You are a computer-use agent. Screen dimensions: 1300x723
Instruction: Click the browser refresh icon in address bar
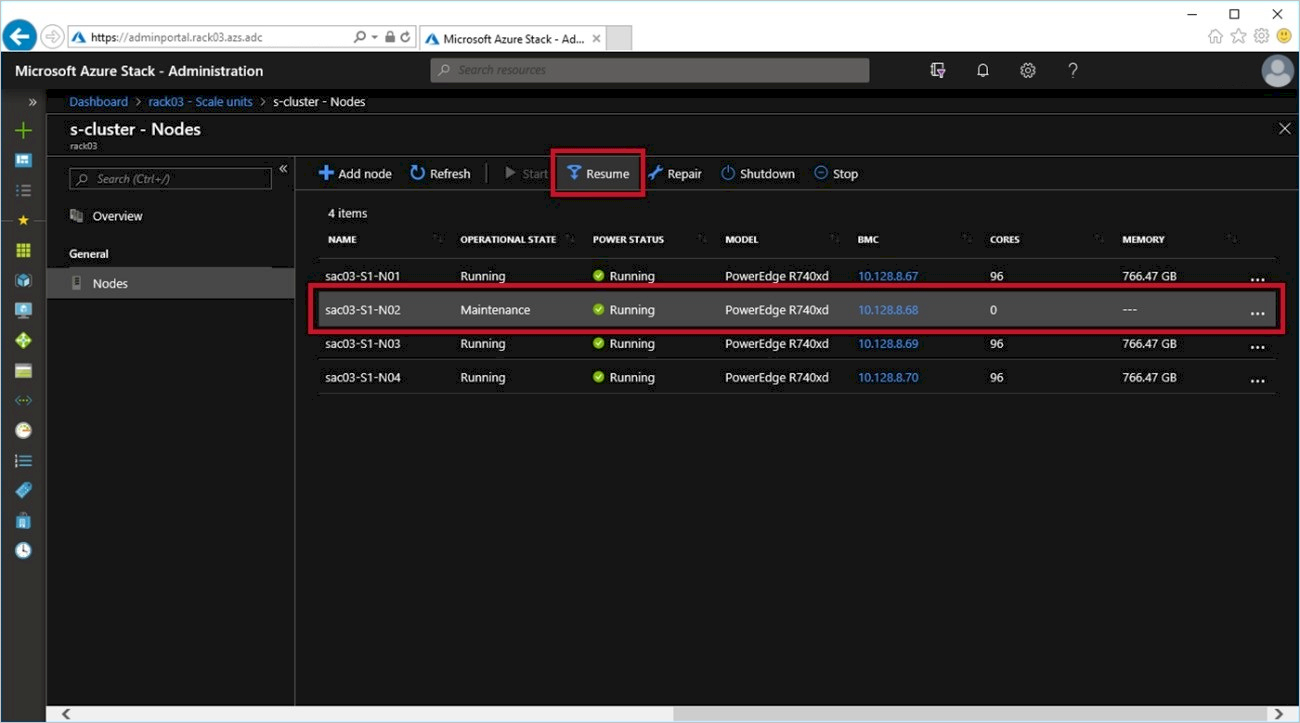pyautogui.click(x=406, y=37)
